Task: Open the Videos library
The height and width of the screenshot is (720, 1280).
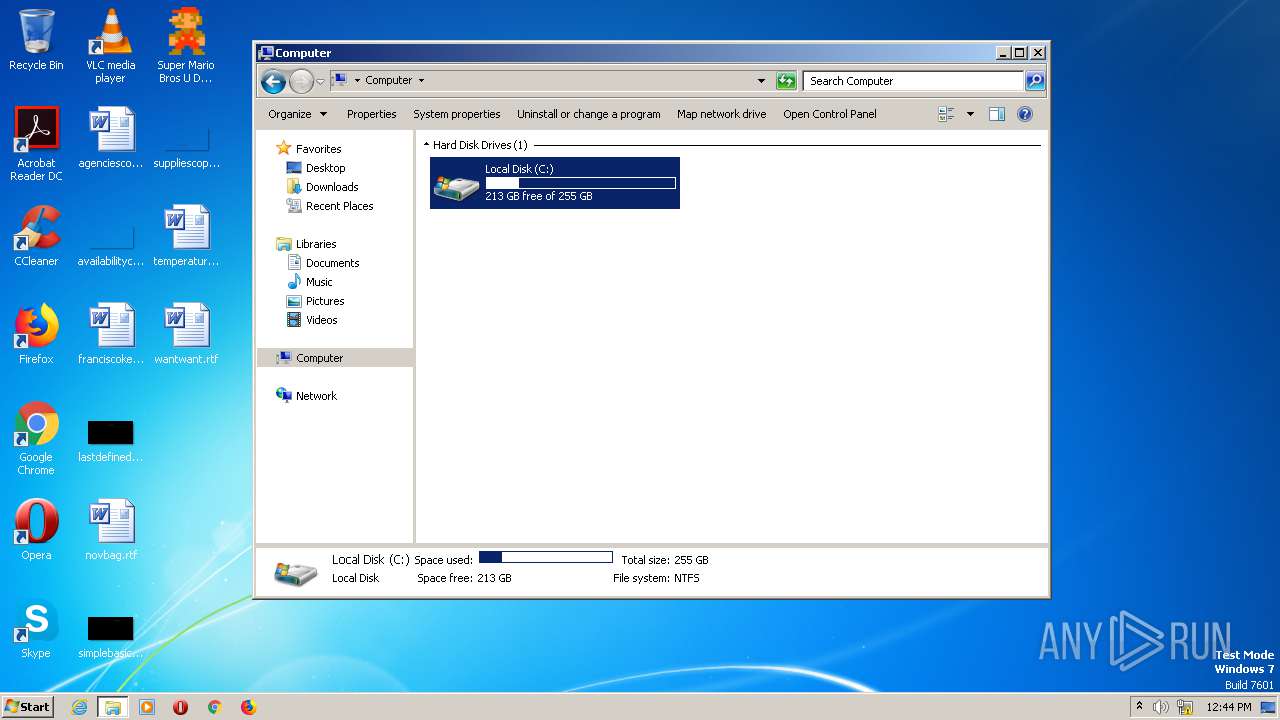Action: 321,320
